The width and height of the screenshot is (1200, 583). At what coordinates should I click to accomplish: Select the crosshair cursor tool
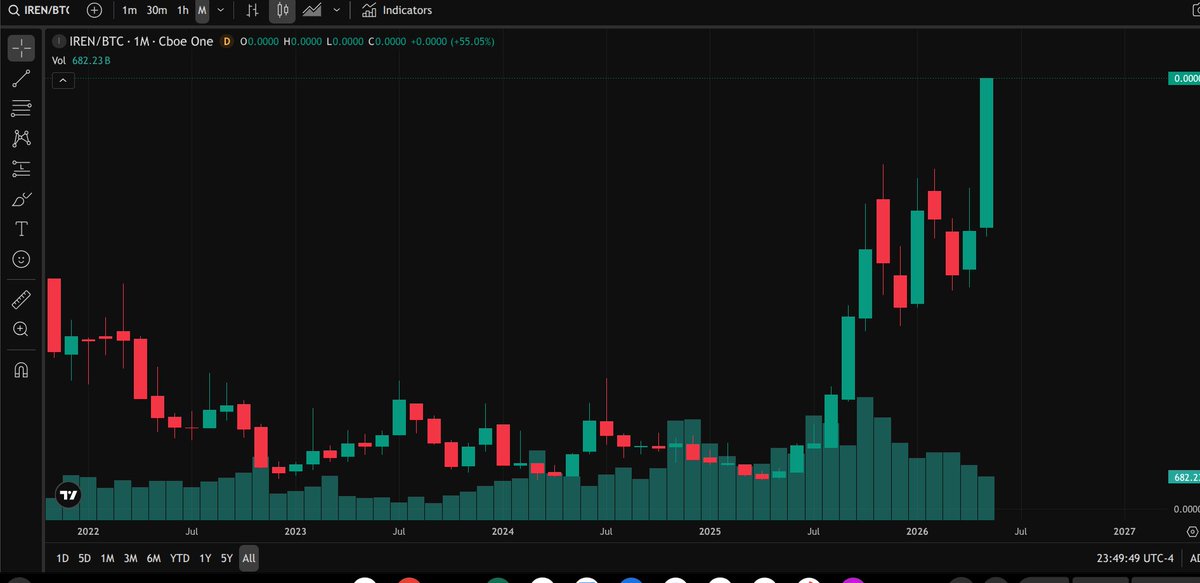pyautogui.click(x=21, y=47)
